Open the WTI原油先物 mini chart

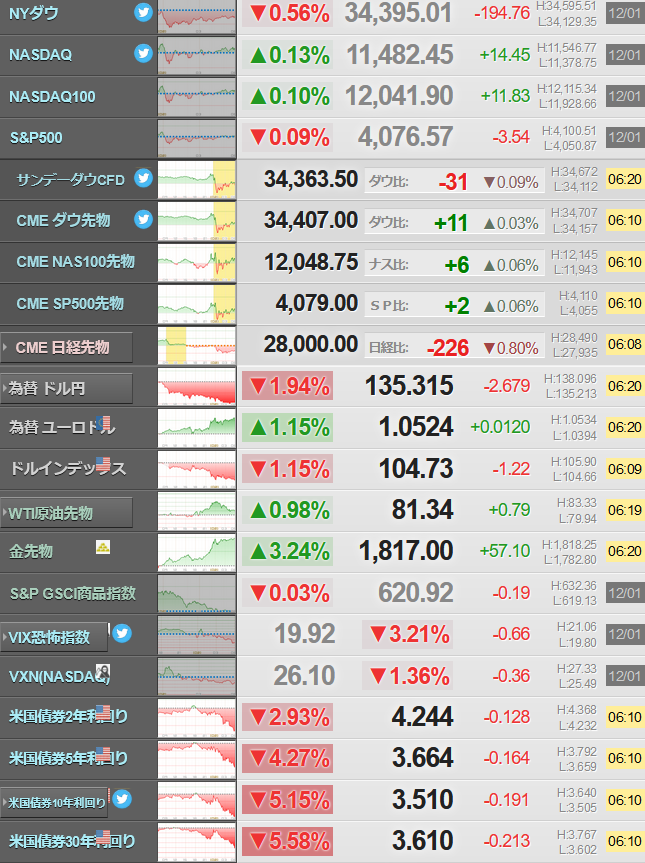(196, 511)
